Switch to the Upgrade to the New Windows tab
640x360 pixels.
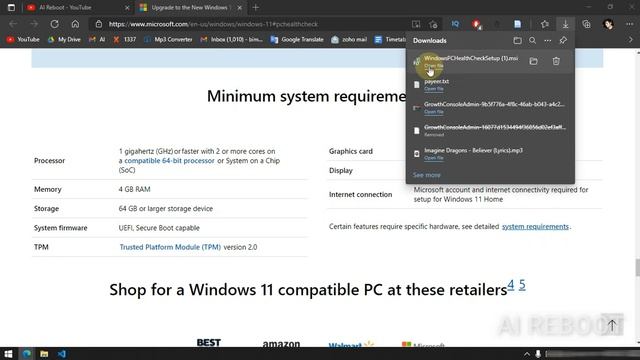point(191,7)
